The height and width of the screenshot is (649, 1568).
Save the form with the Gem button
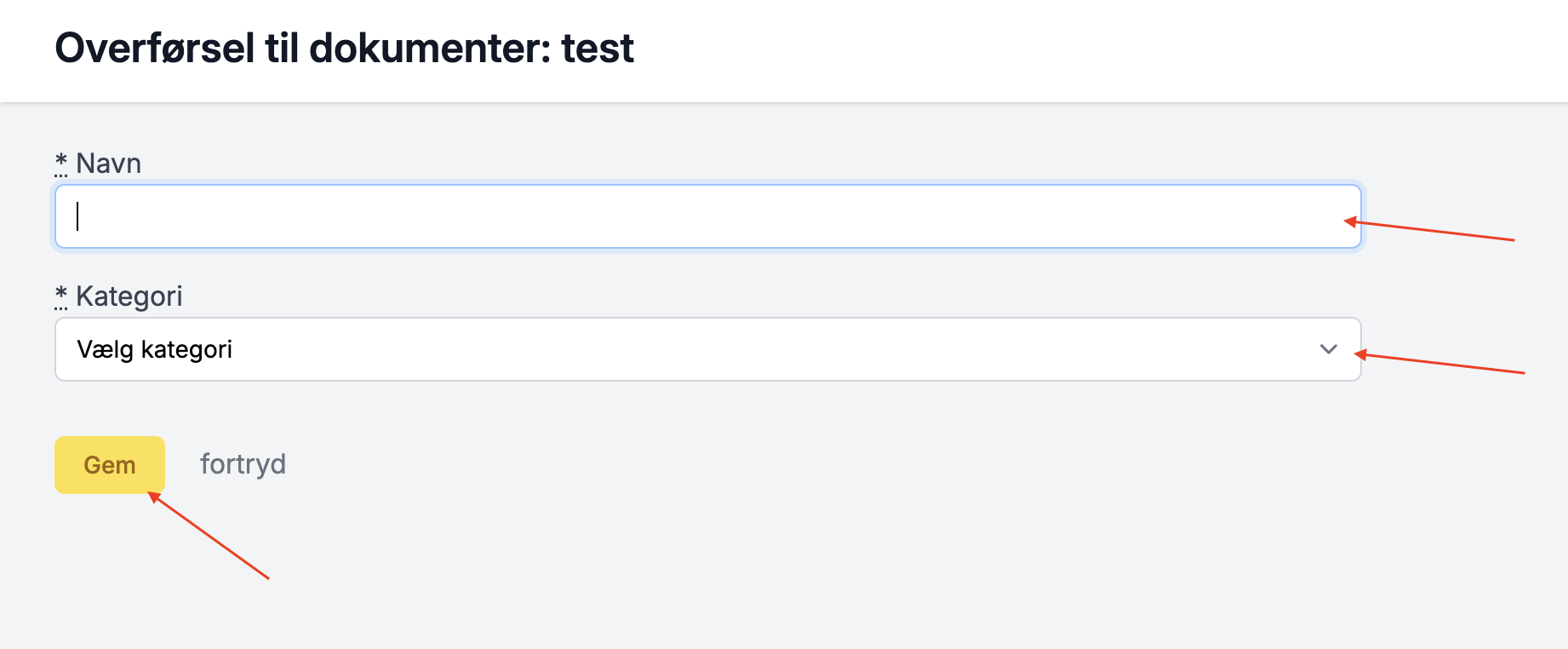(110, 465)
